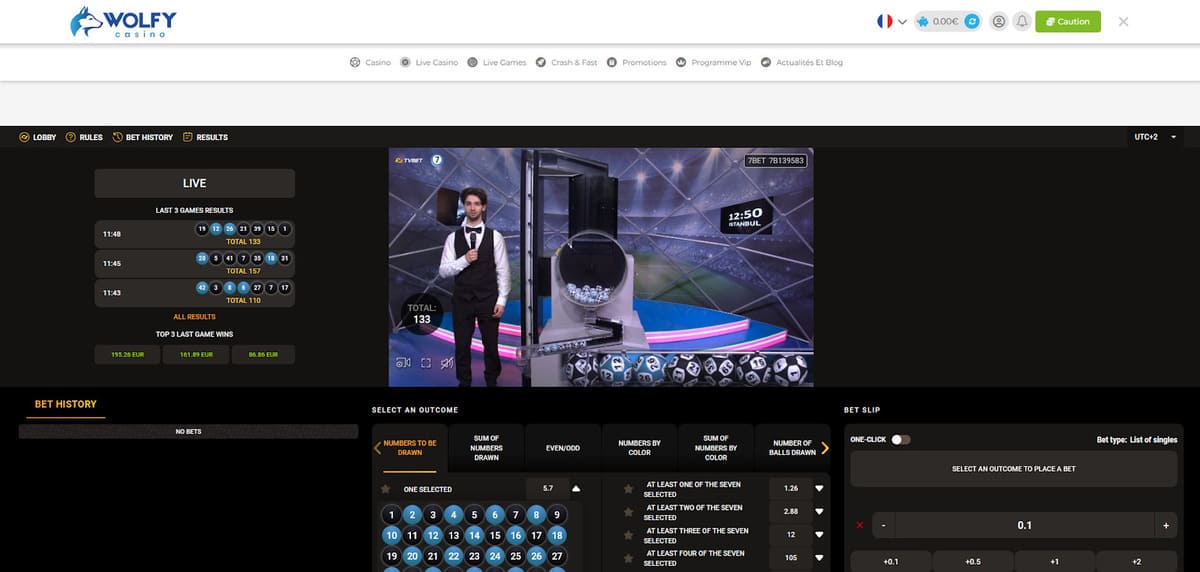Star the AT LEAST FOUR OF THE SEVEN outcome

pyautogui.click(x=628, y=558)
